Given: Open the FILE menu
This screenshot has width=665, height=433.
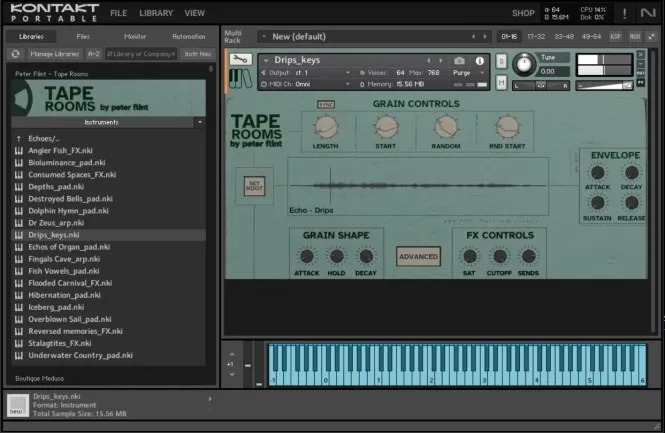Looking at the screenshot, I should coord(119,13).
